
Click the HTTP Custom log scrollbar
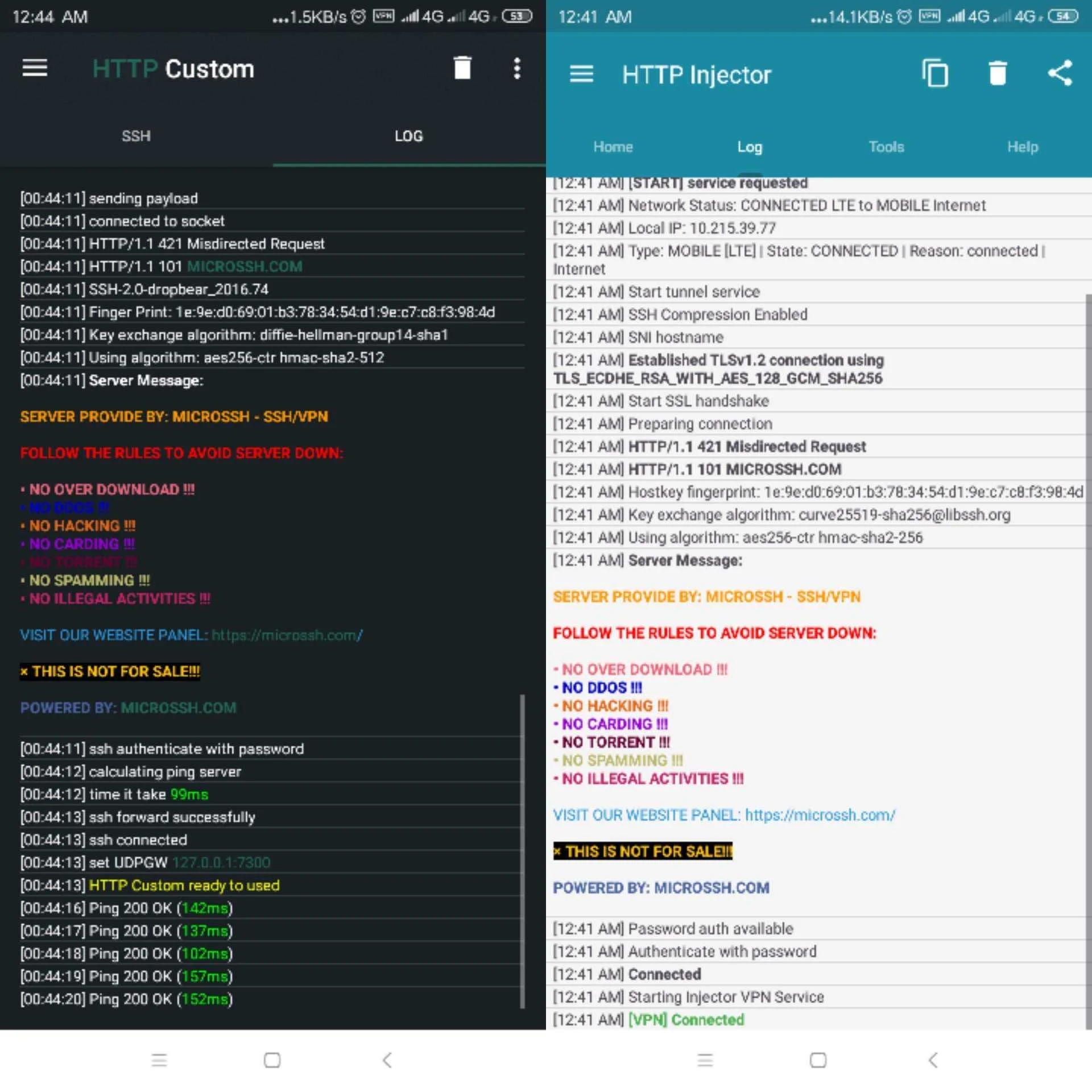point(522,851)
